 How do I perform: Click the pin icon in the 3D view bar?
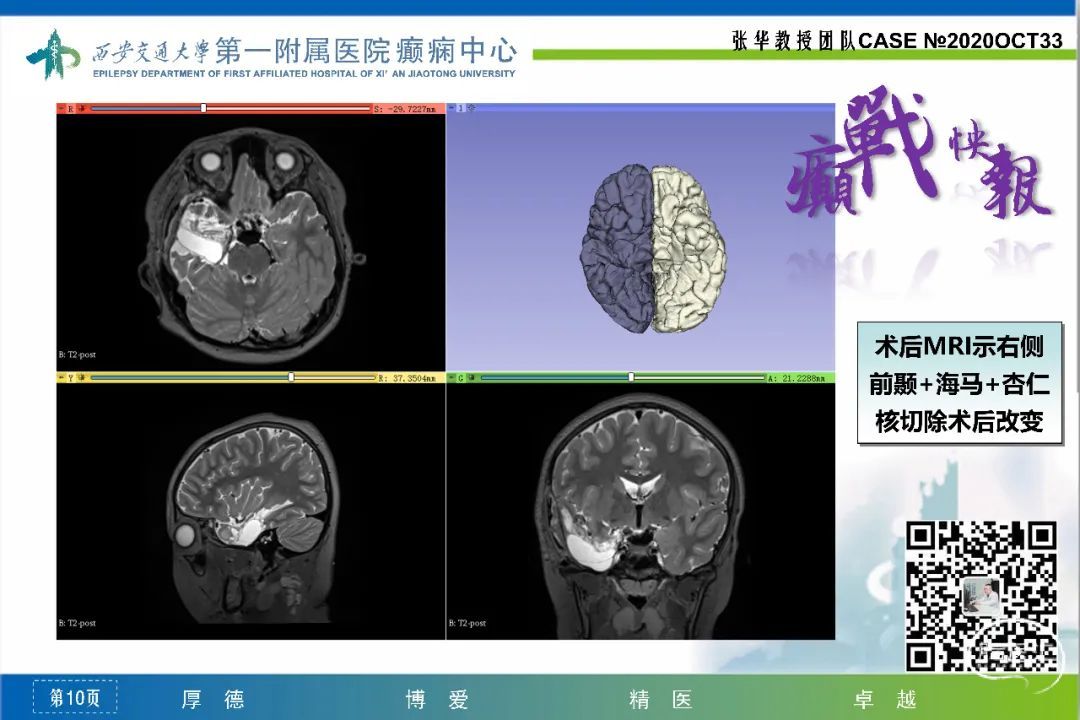click(x=451, y=107)
